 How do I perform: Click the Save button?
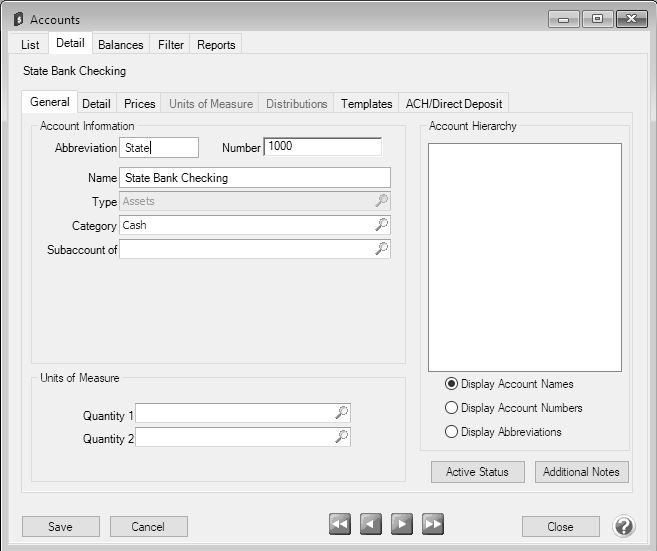(61, 527)
